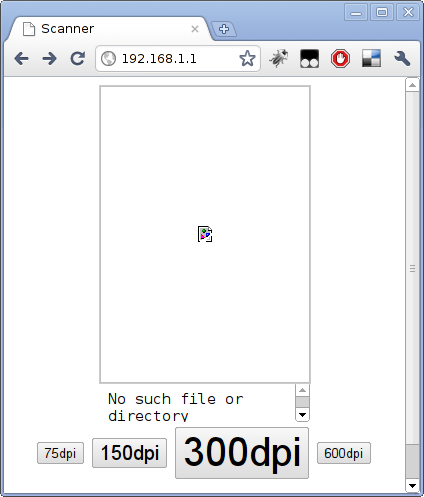Open the bug extension icon
Screen dimensions: 424x497
[x=279, y=59]
